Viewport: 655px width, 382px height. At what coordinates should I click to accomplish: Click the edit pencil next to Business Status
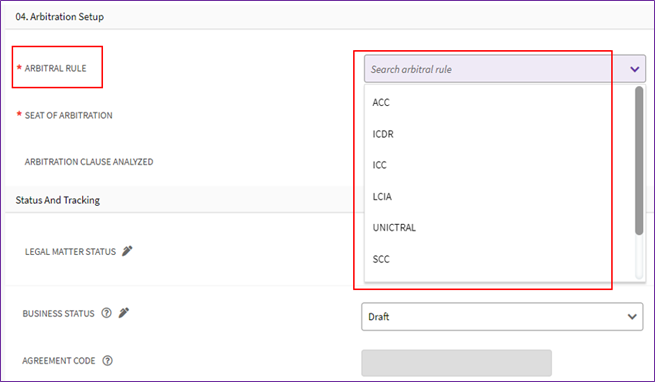(x=124, y=313)
